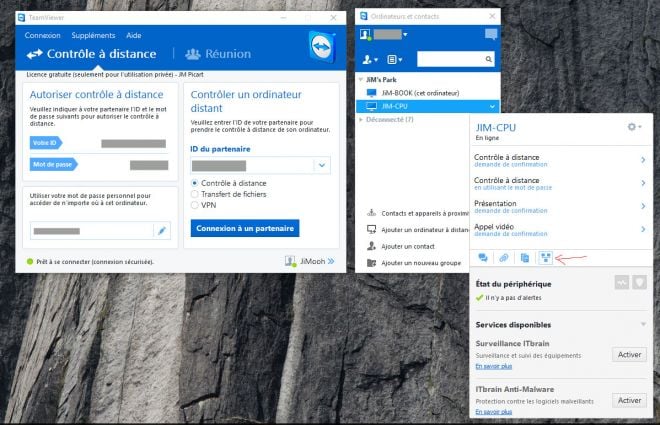The height and width of the screenshot is (425, 660).
Task: Open En savoir plus under Surveillance ITbrain
Action: [494, 367]
